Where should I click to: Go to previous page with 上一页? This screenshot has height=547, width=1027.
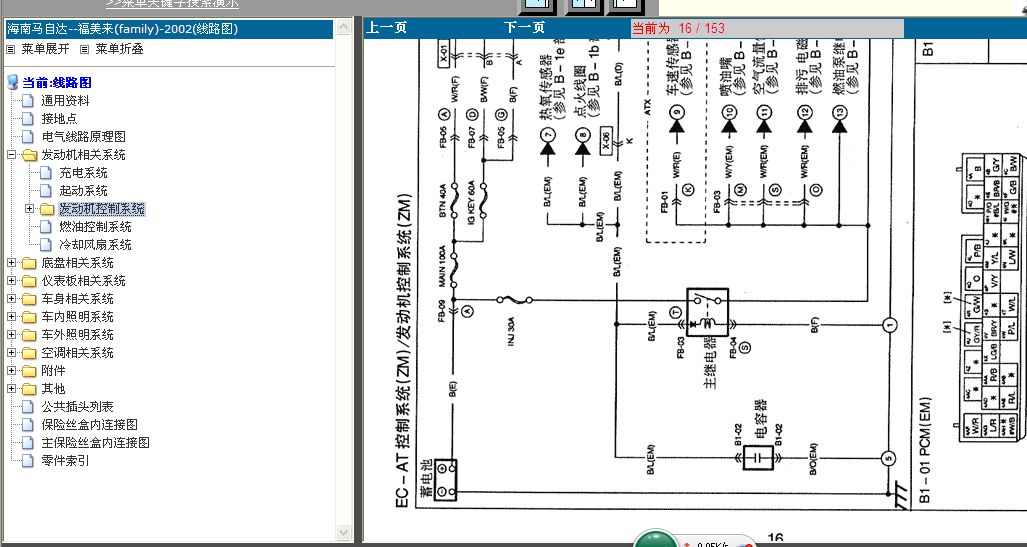[386, 28]
